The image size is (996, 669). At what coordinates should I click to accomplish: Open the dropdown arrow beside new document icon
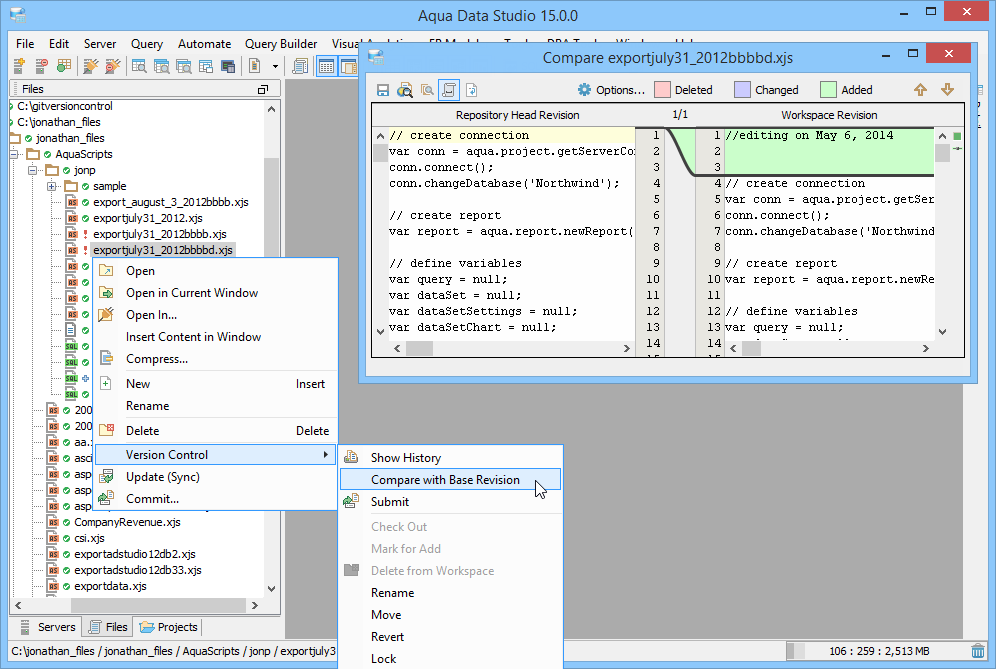click(275, 65)
